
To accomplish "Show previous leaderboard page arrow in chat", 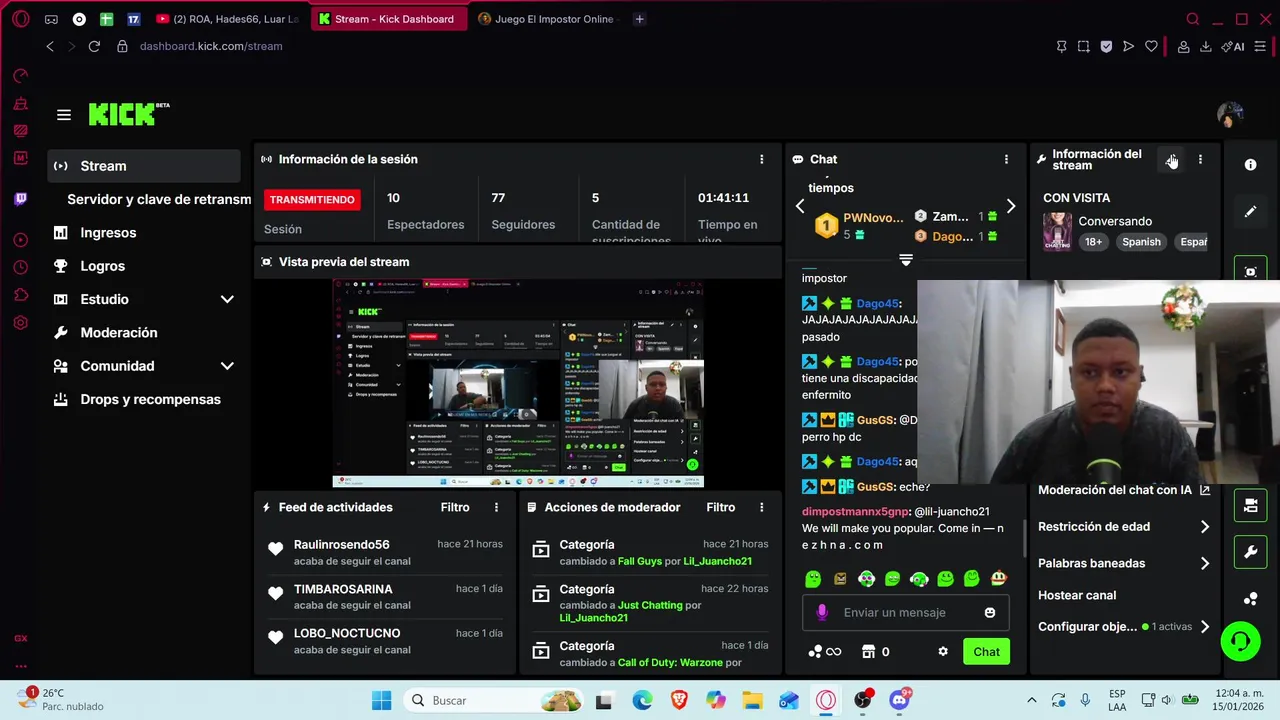I will coord(800,207).
